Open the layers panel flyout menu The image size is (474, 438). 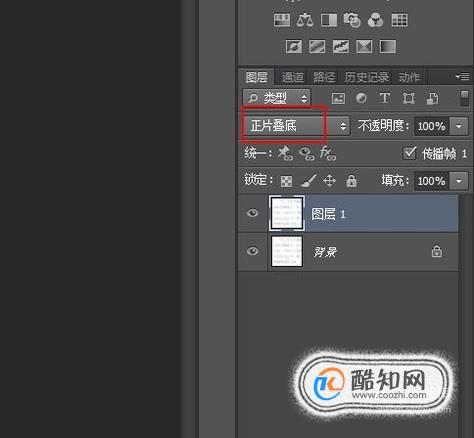click(463, 77)
